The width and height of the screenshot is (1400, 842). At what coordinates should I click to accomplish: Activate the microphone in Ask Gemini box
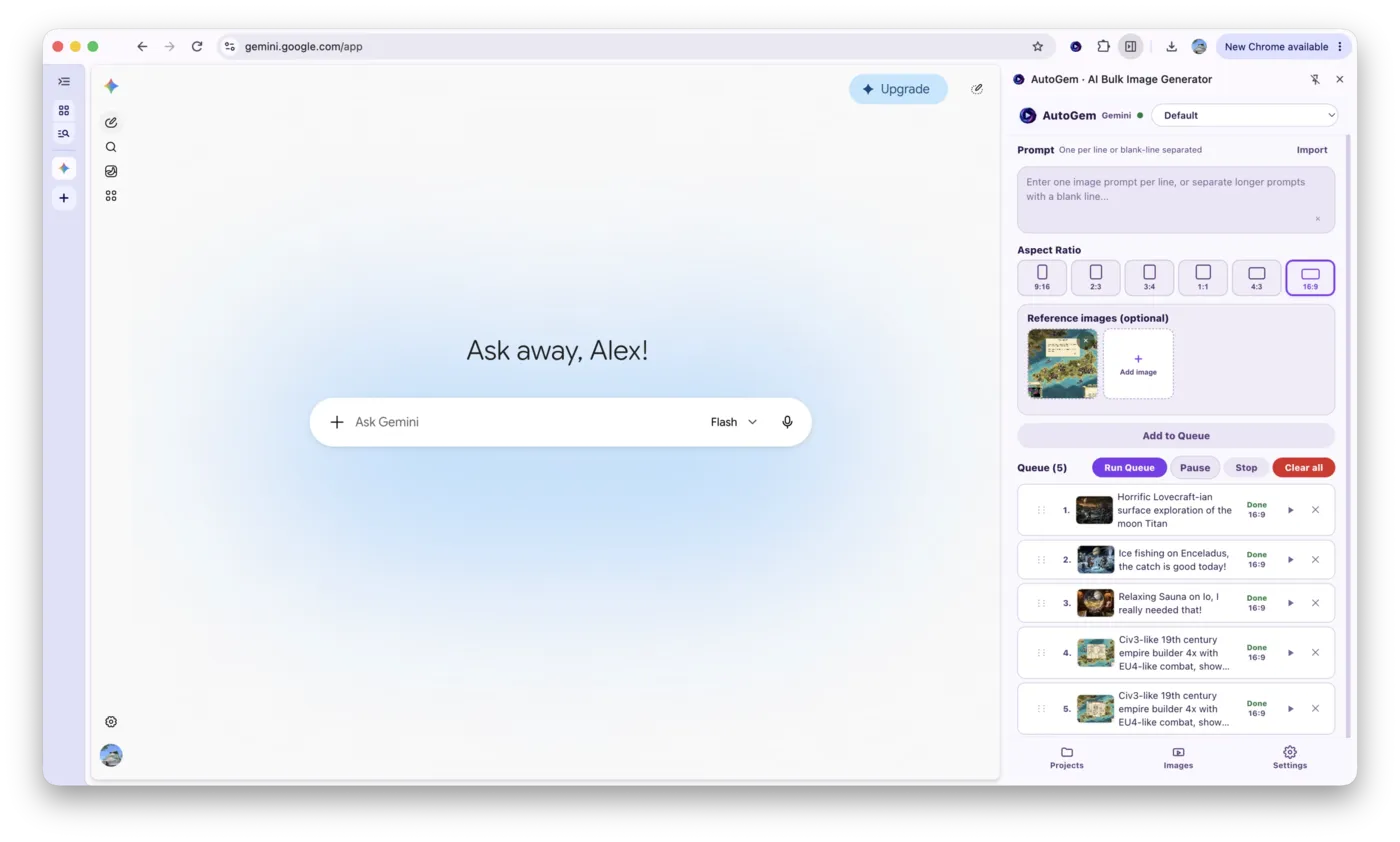[787, 422]
